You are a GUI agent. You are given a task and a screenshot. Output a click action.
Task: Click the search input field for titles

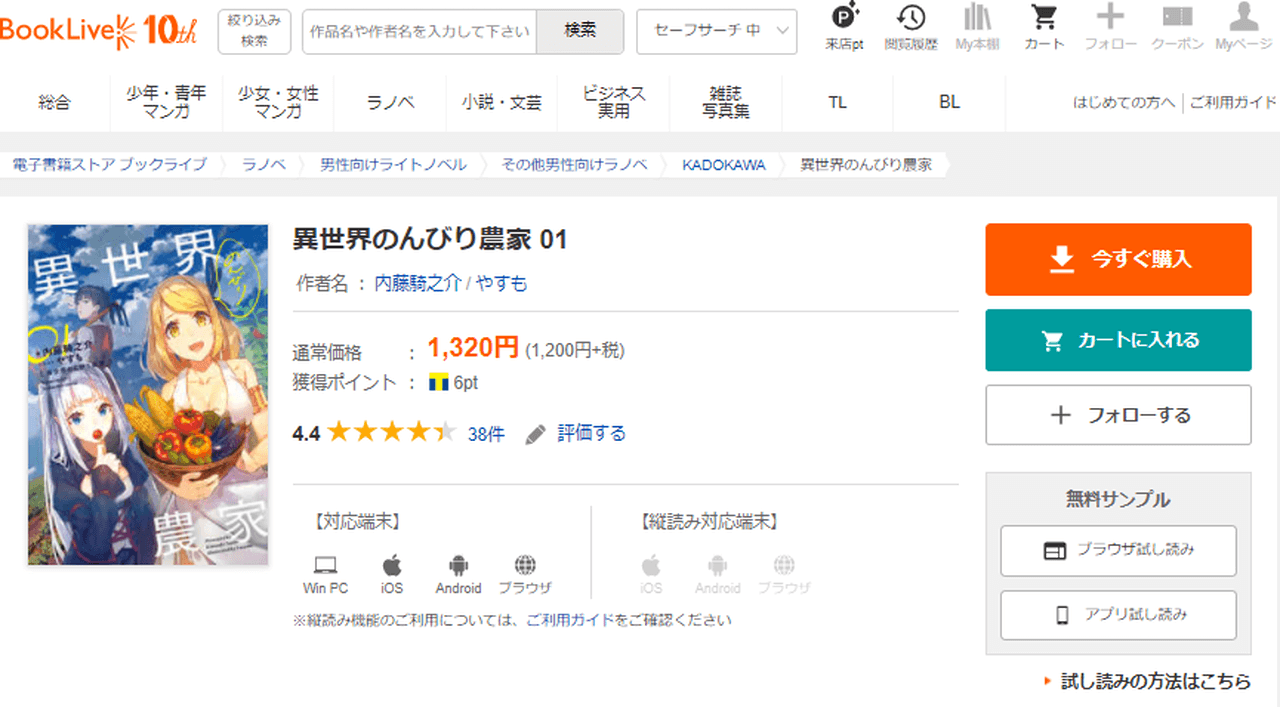pos(419,31)
